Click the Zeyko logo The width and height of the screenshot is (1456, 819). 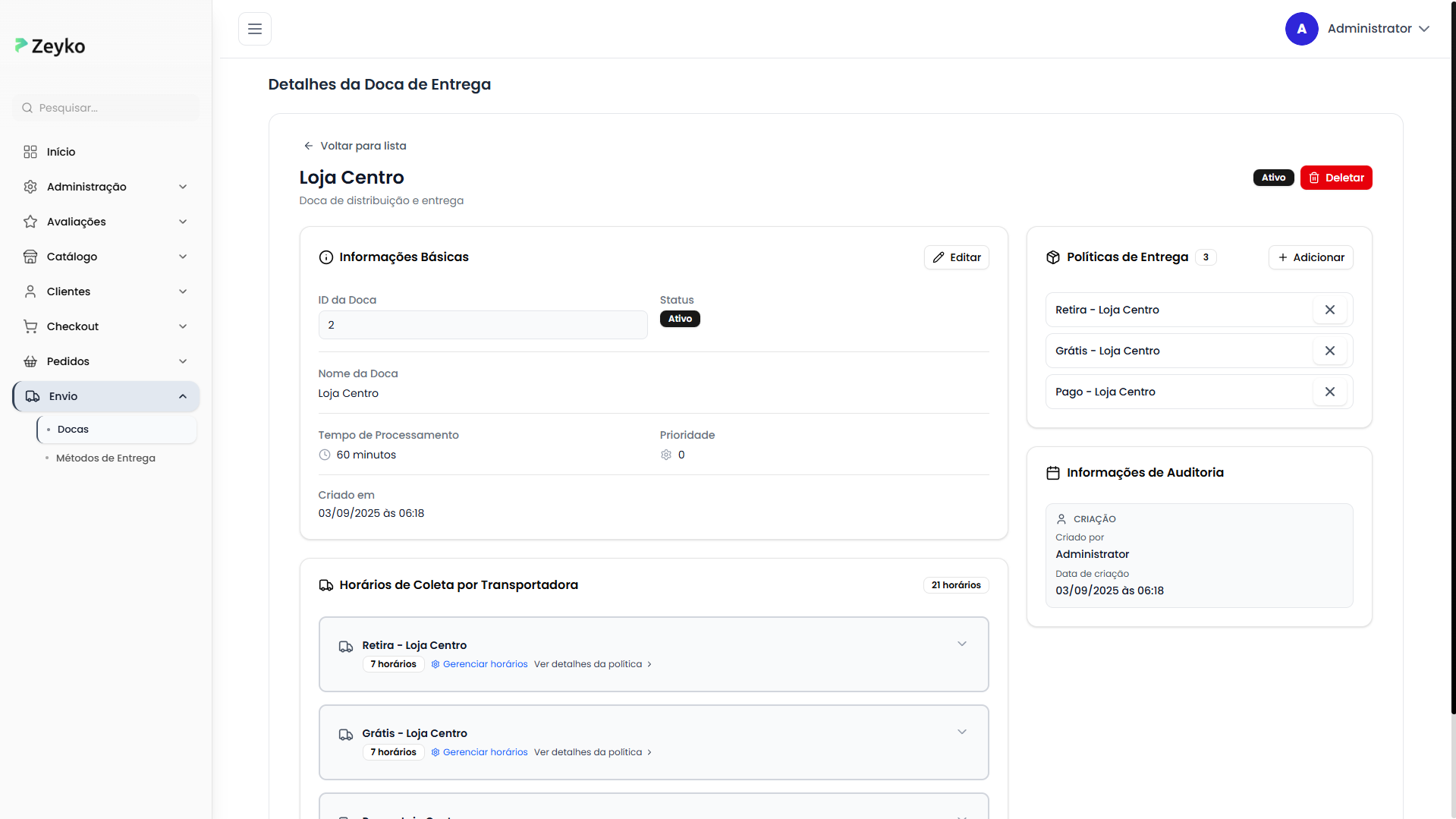(50, 46)
